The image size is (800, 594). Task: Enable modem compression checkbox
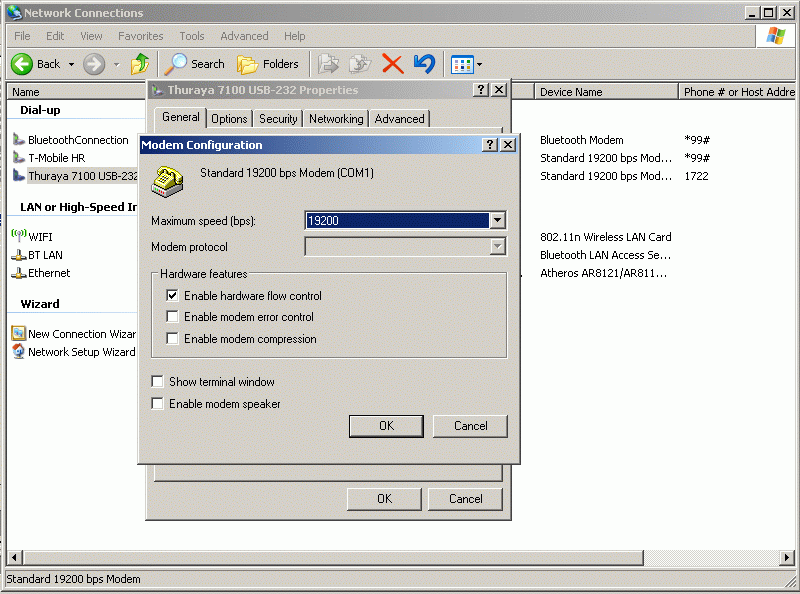tap(172, 338)
